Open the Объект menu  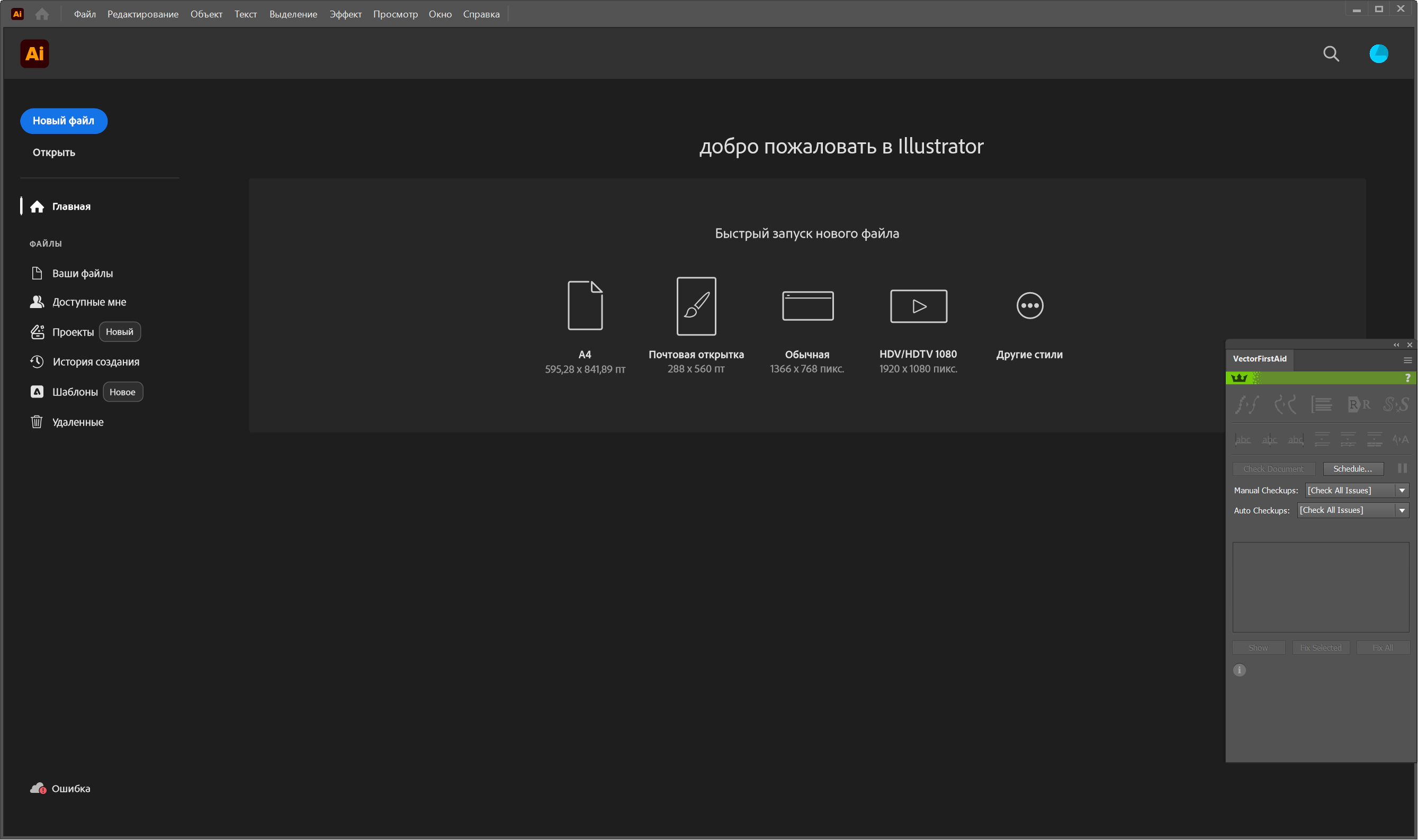point(206,14)
